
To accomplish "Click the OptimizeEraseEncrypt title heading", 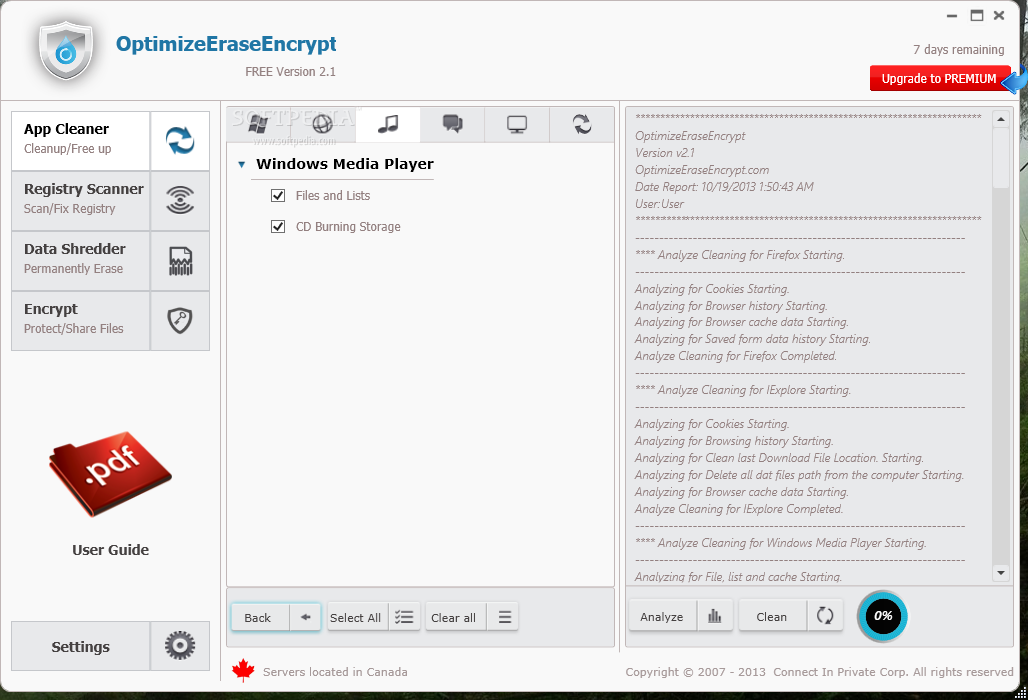I will point(226,44).
